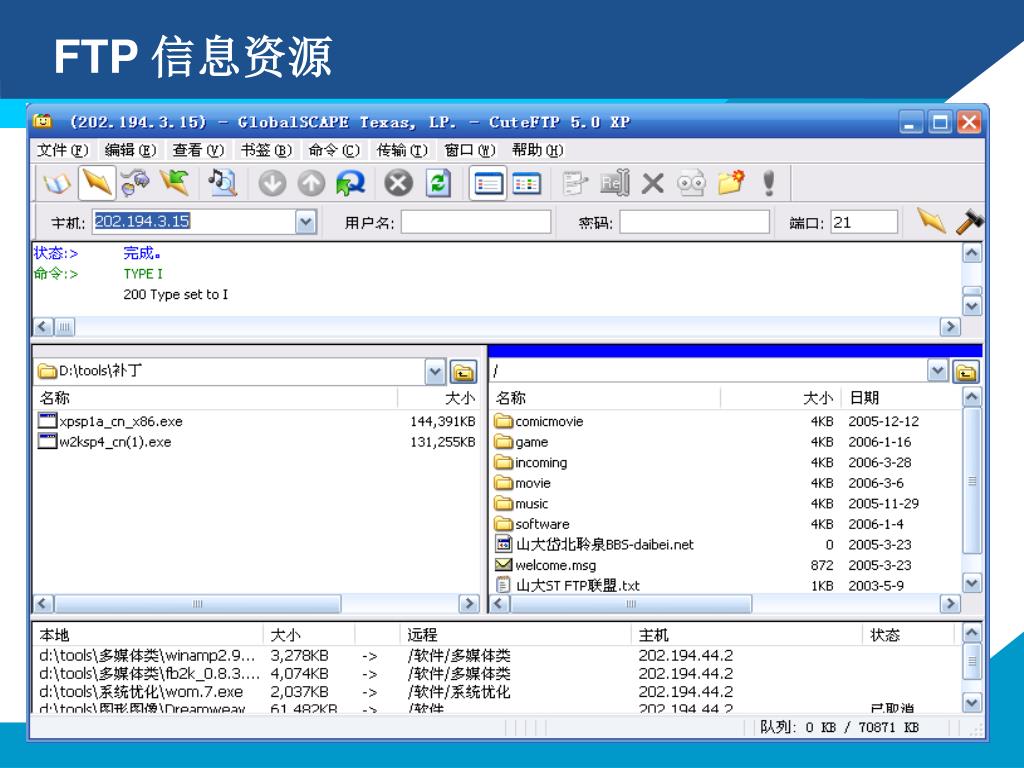Click the edit file pencil icon
Image resolution: width=1024 pixels, height=768 pixels.
pos(575,184)
